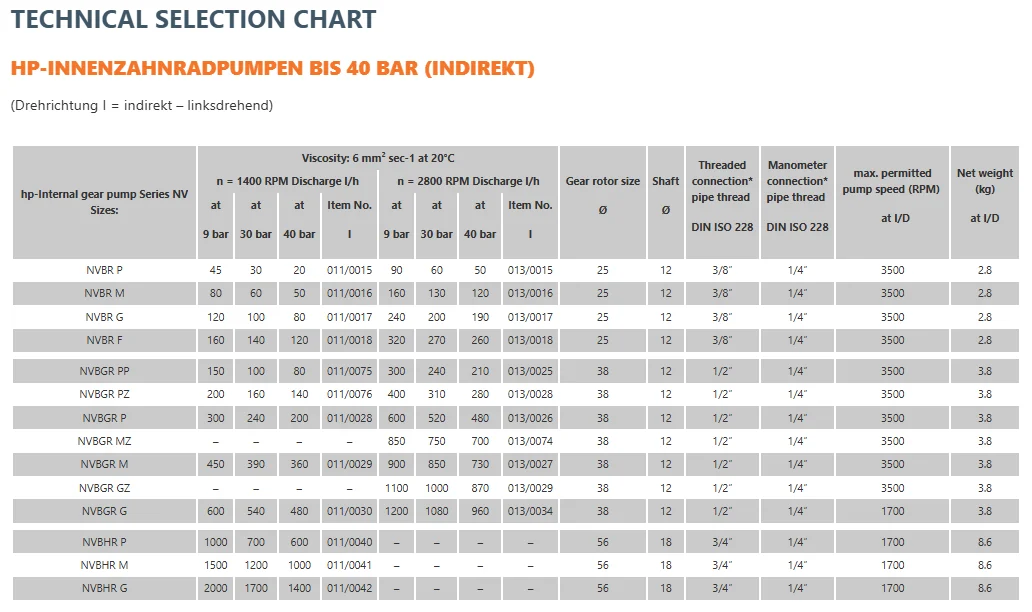
Task: Select the NVBGR GZ row label
Action: (x=104, y=488)
